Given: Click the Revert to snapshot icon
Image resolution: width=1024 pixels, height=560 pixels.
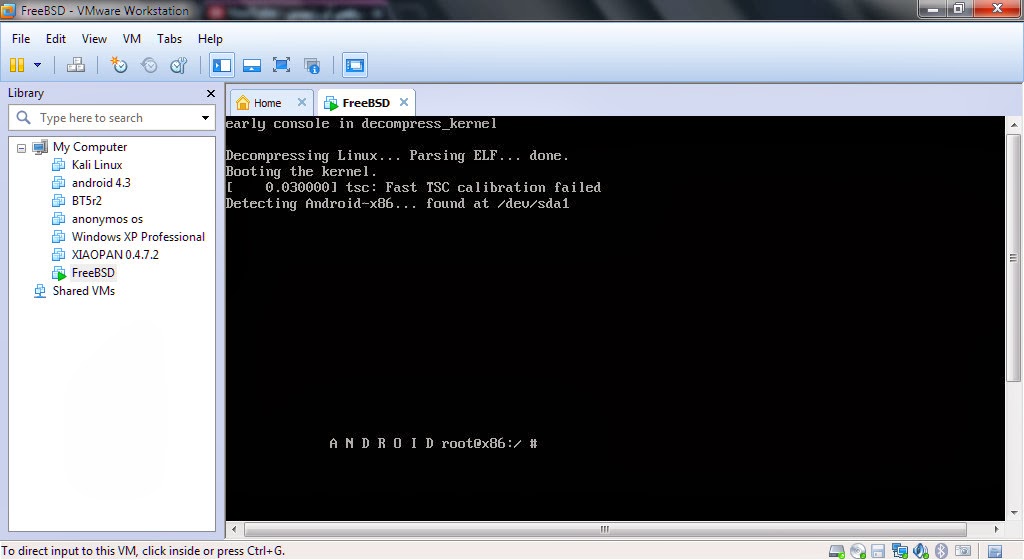Looking at the screenshot, I should (x=149, y=65).
